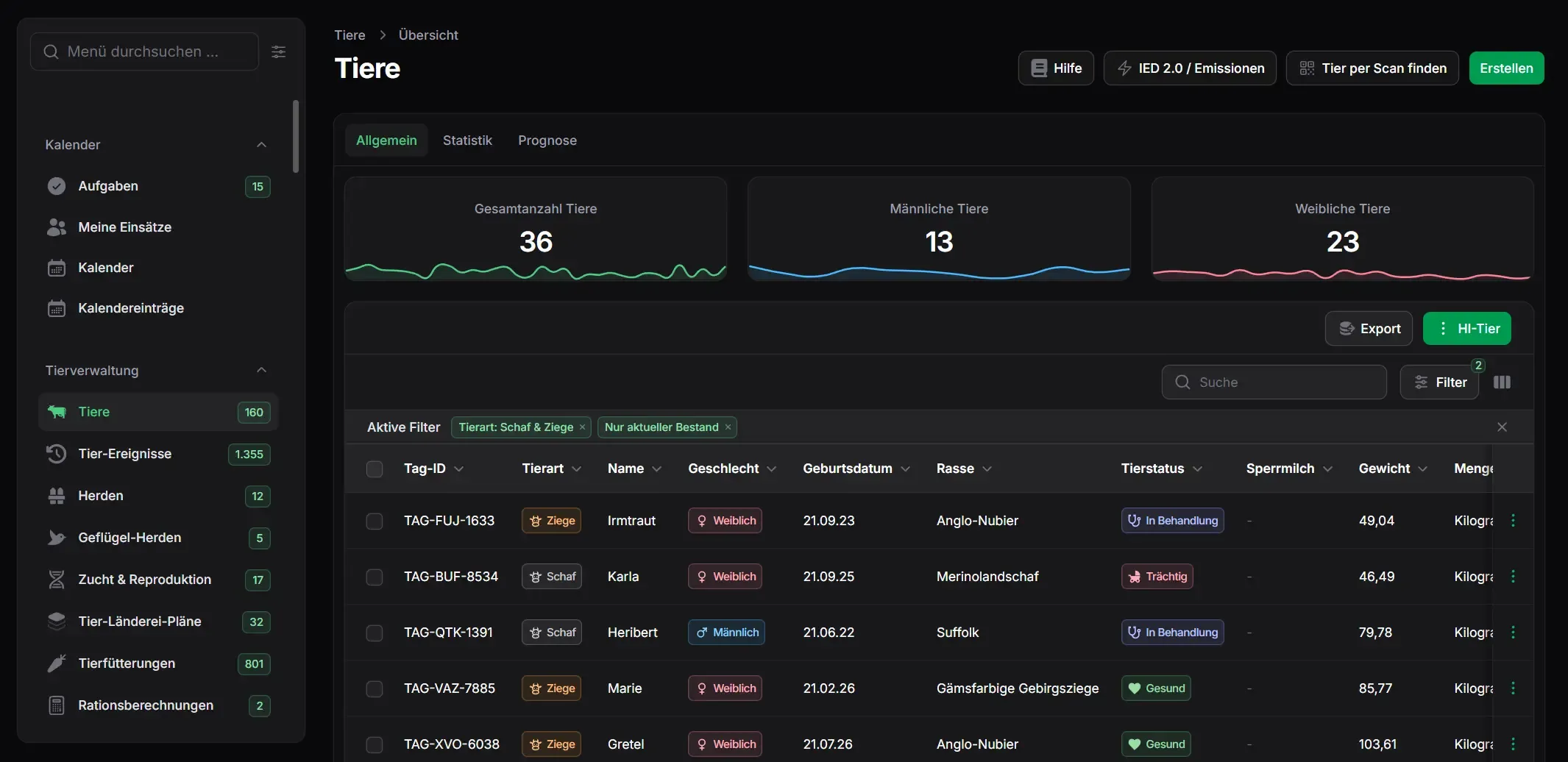Screen dimensions: 1568x762
Task: Switch to the Prognose tab
Action: click(x=547, y=140)
